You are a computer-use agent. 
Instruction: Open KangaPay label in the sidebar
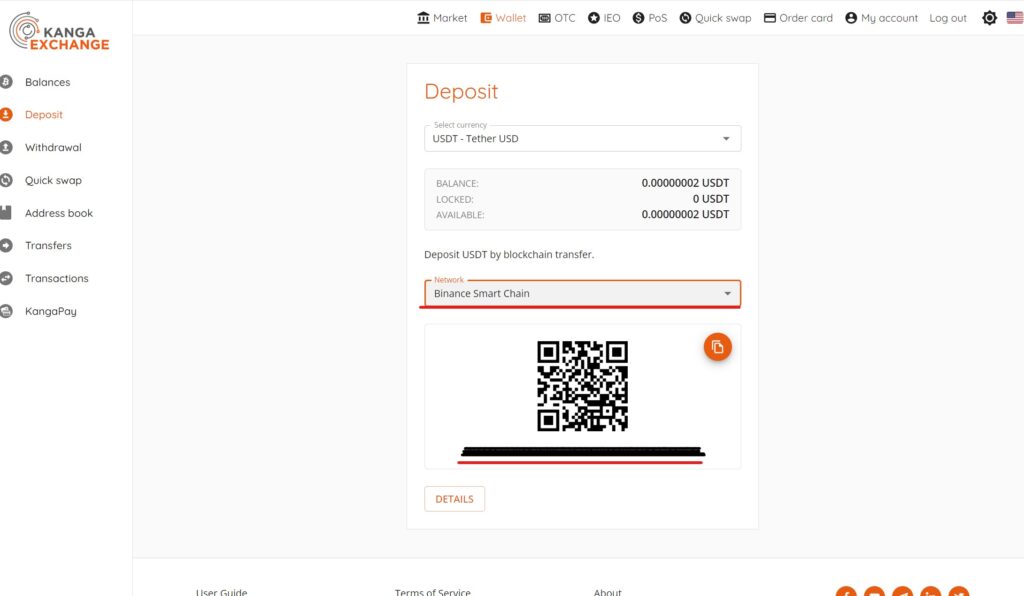[50, 311]
